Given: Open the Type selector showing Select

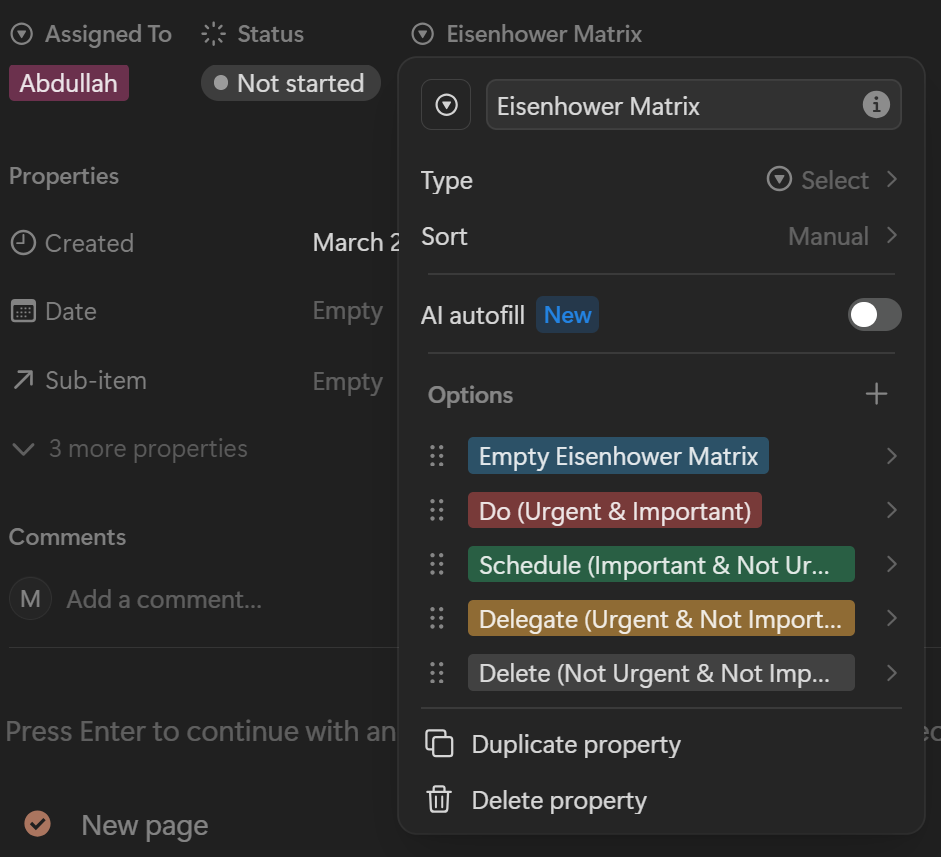Looking at the screenshot, I should 831,179.
